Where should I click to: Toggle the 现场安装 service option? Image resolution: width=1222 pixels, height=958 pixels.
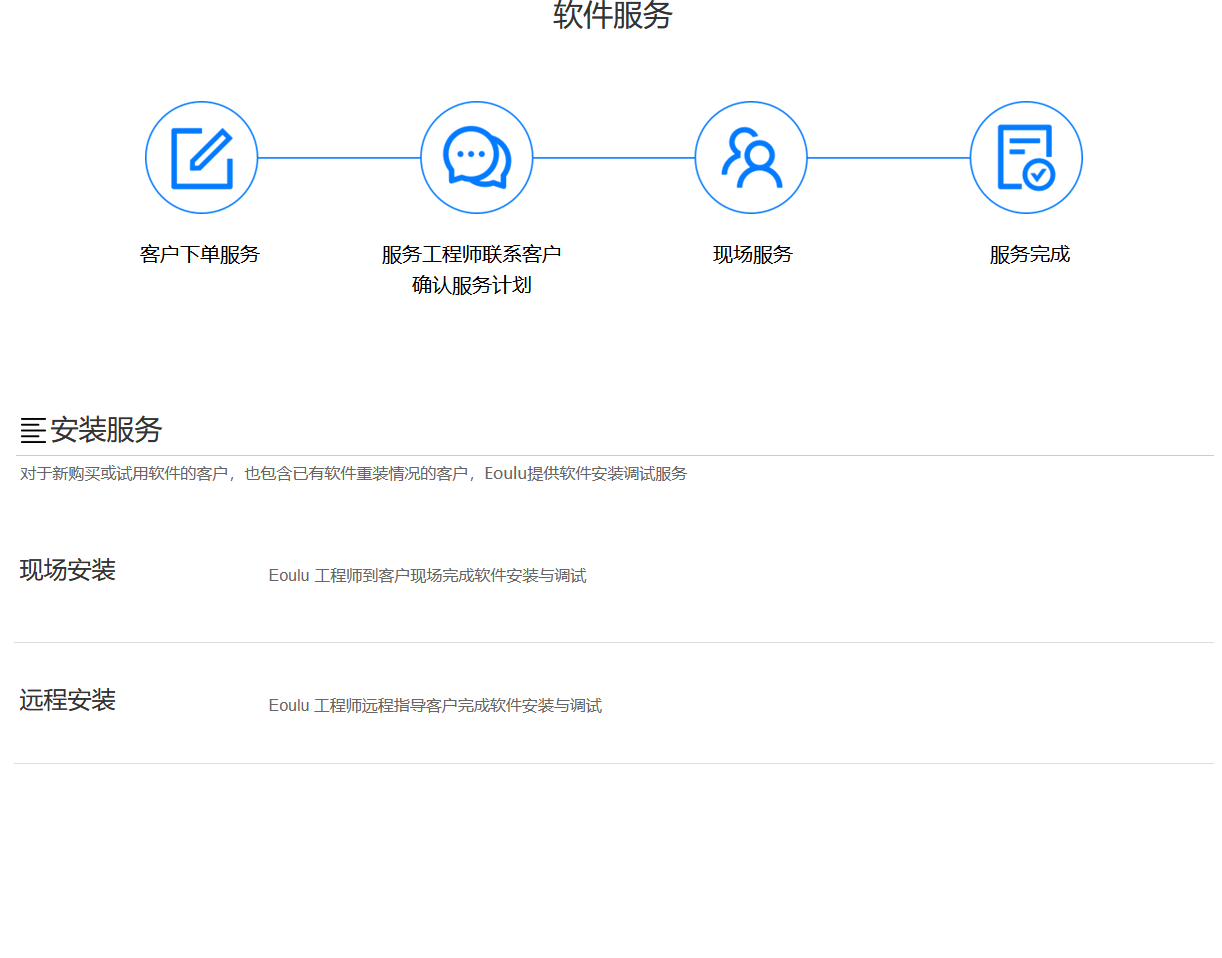(x=67, y=570)
